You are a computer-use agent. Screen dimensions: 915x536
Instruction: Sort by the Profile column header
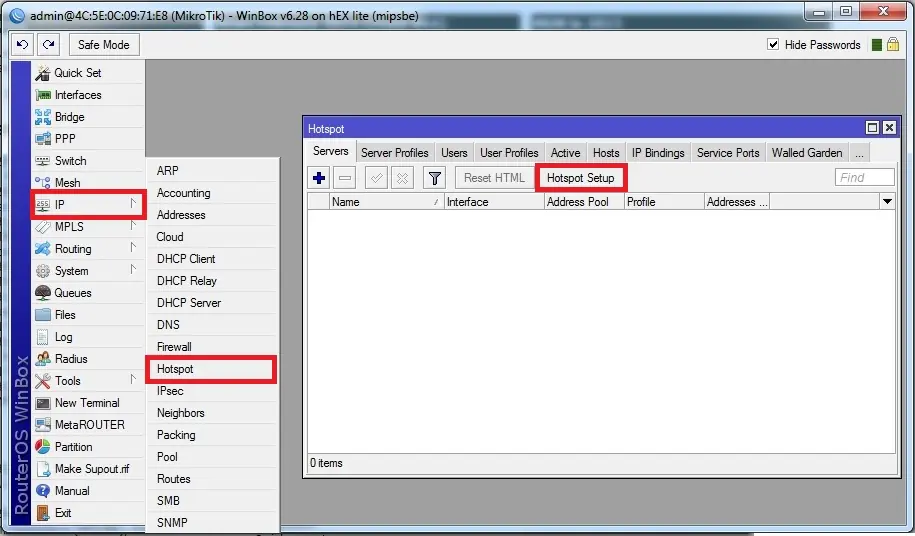click(x=664, y=202)
